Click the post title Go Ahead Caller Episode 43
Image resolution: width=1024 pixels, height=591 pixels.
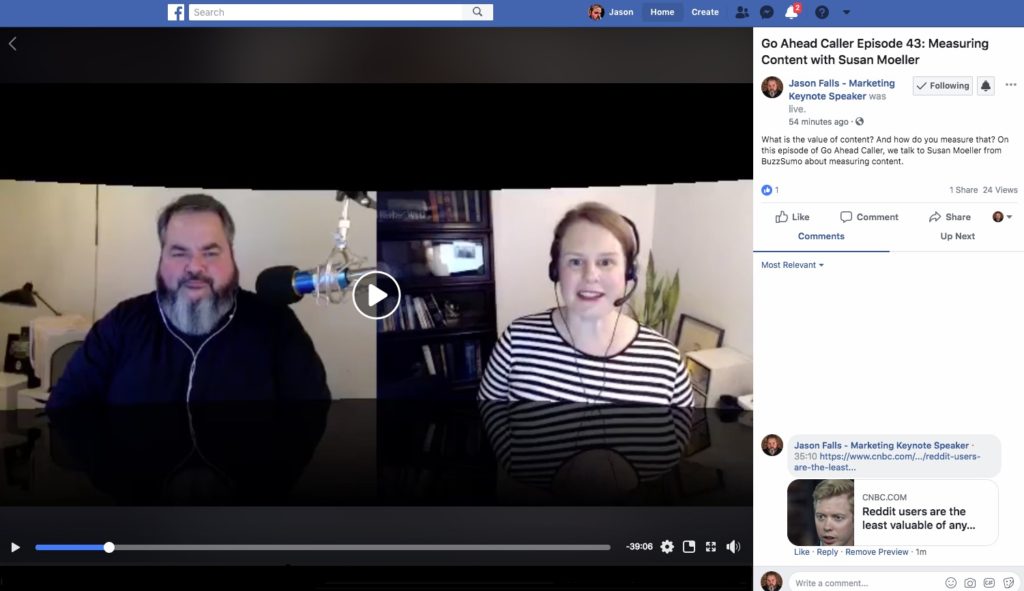pyautogui.click(x=875, y=52)
